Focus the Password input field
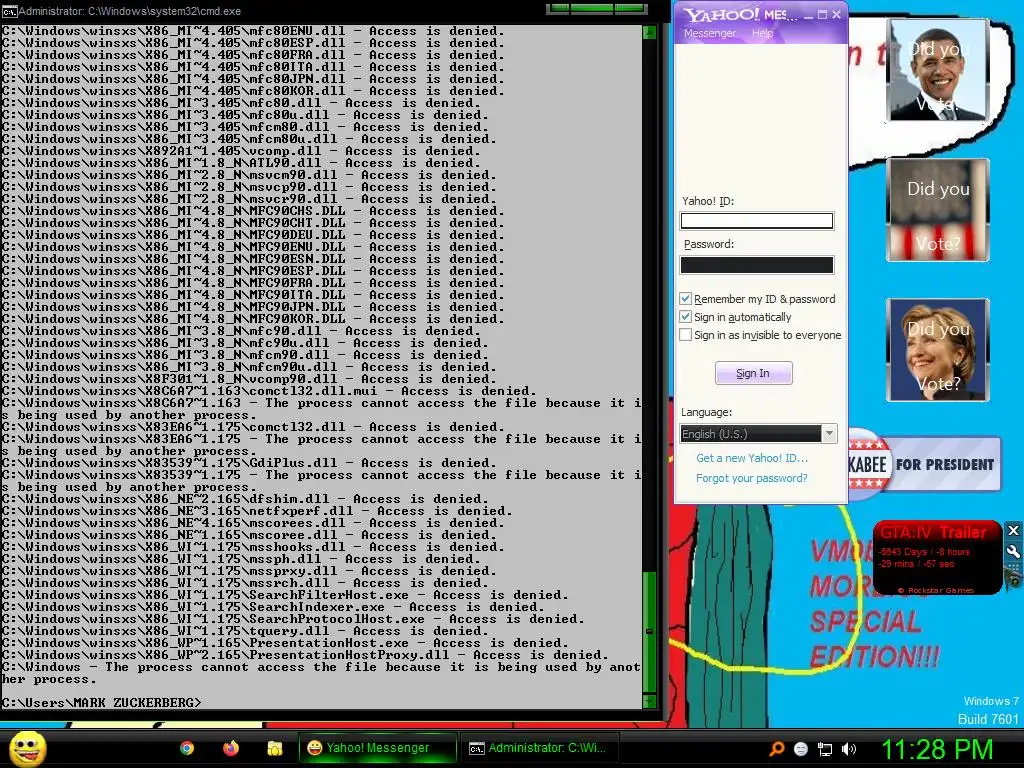Viewport: 1024px width, 768px height. [757, 264]
